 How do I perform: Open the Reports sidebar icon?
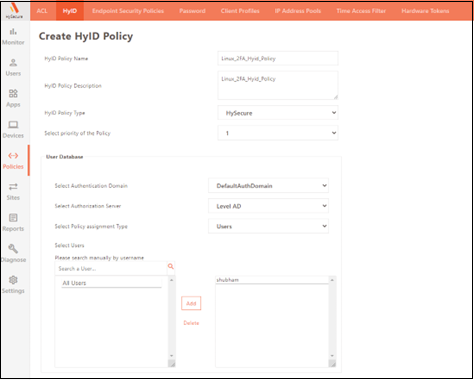click(13, 218)
